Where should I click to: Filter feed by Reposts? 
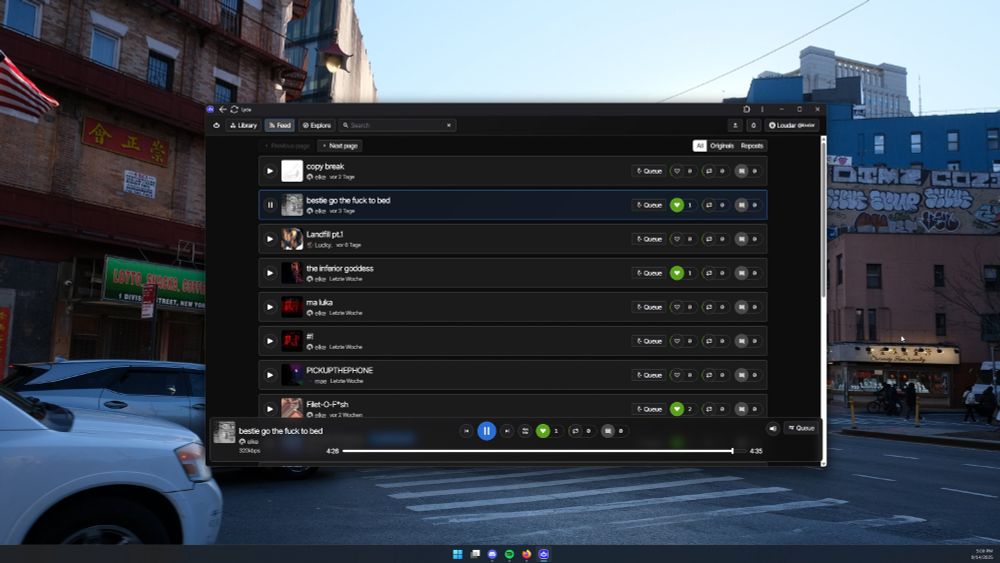752,146
